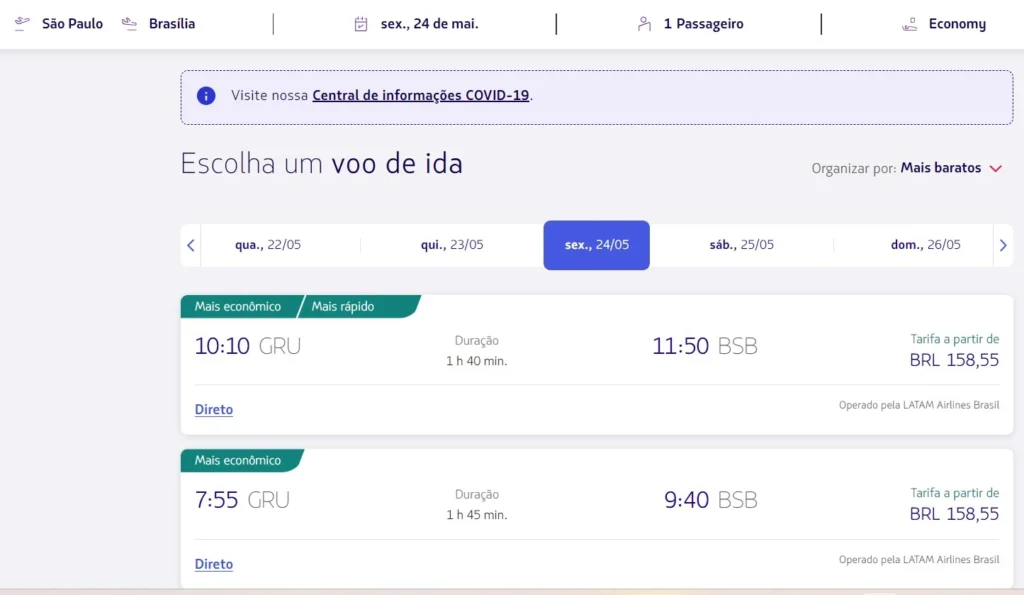The width and height of the screenshot is (1024, 595).
Task: Click the blue info icon in COVID banner
Action: coord(206,96)
